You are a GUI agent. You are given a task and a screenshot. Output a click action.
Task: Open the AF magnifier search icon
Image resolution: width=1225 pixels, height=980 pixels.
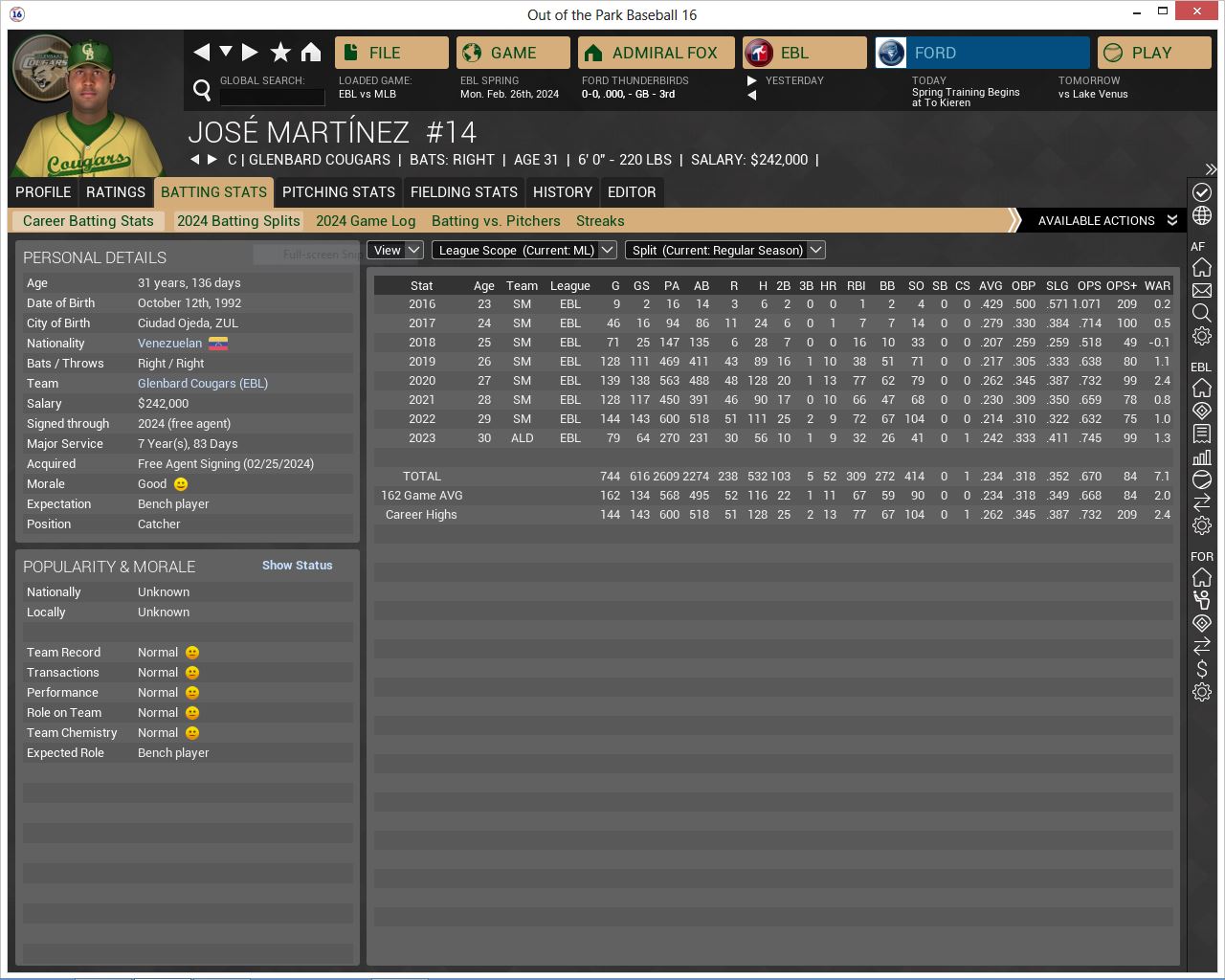click(1202, 313)
